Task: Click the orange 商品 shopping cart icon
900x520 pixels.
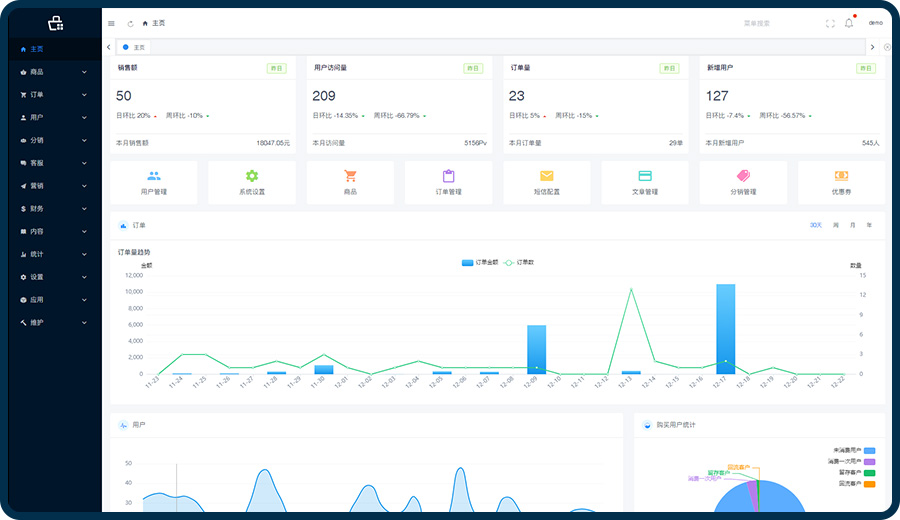Action: coord(350,176)
